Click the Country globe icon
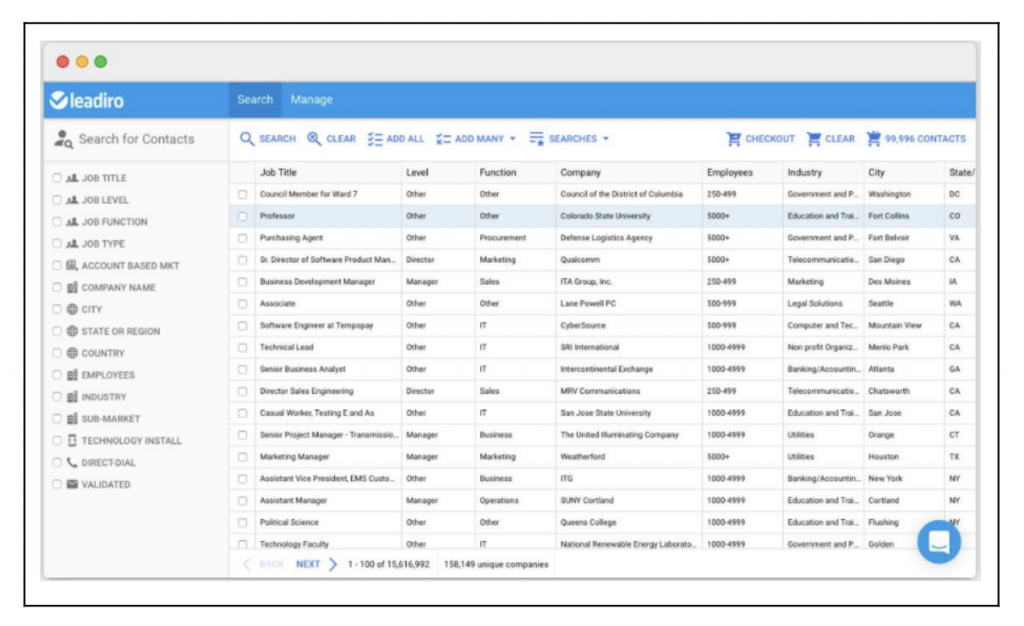The width and height of the screenshot is (1024, 626). coord(72,352)
